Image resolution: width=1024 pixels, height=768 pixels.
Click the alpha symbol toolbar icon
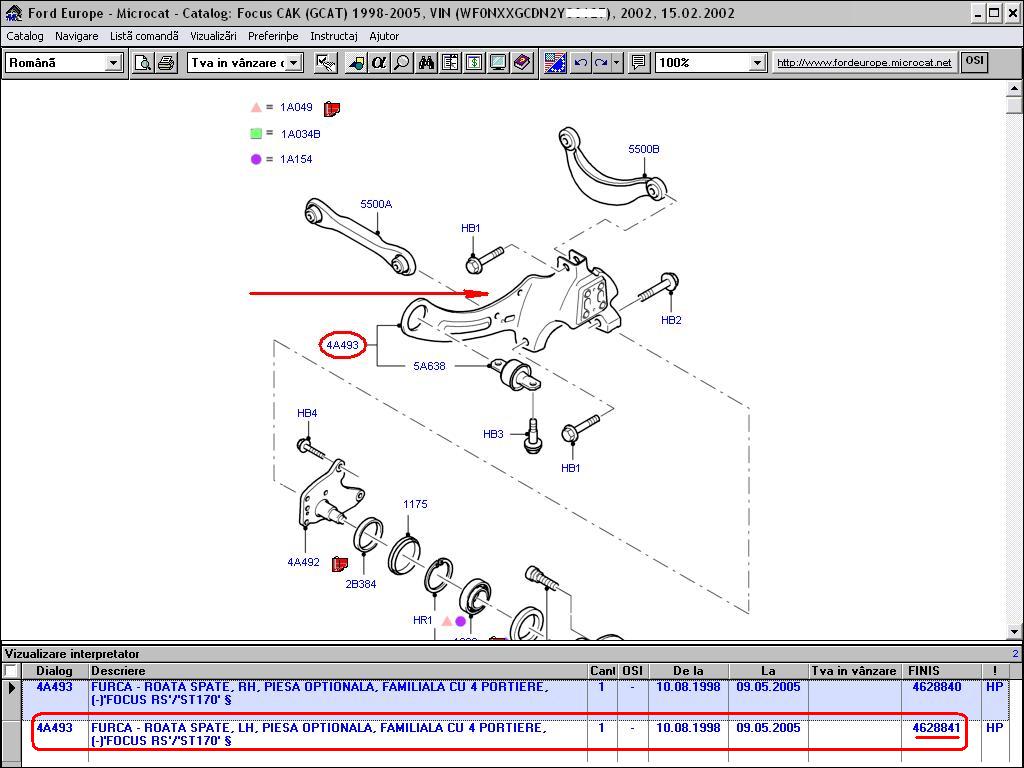379,63
